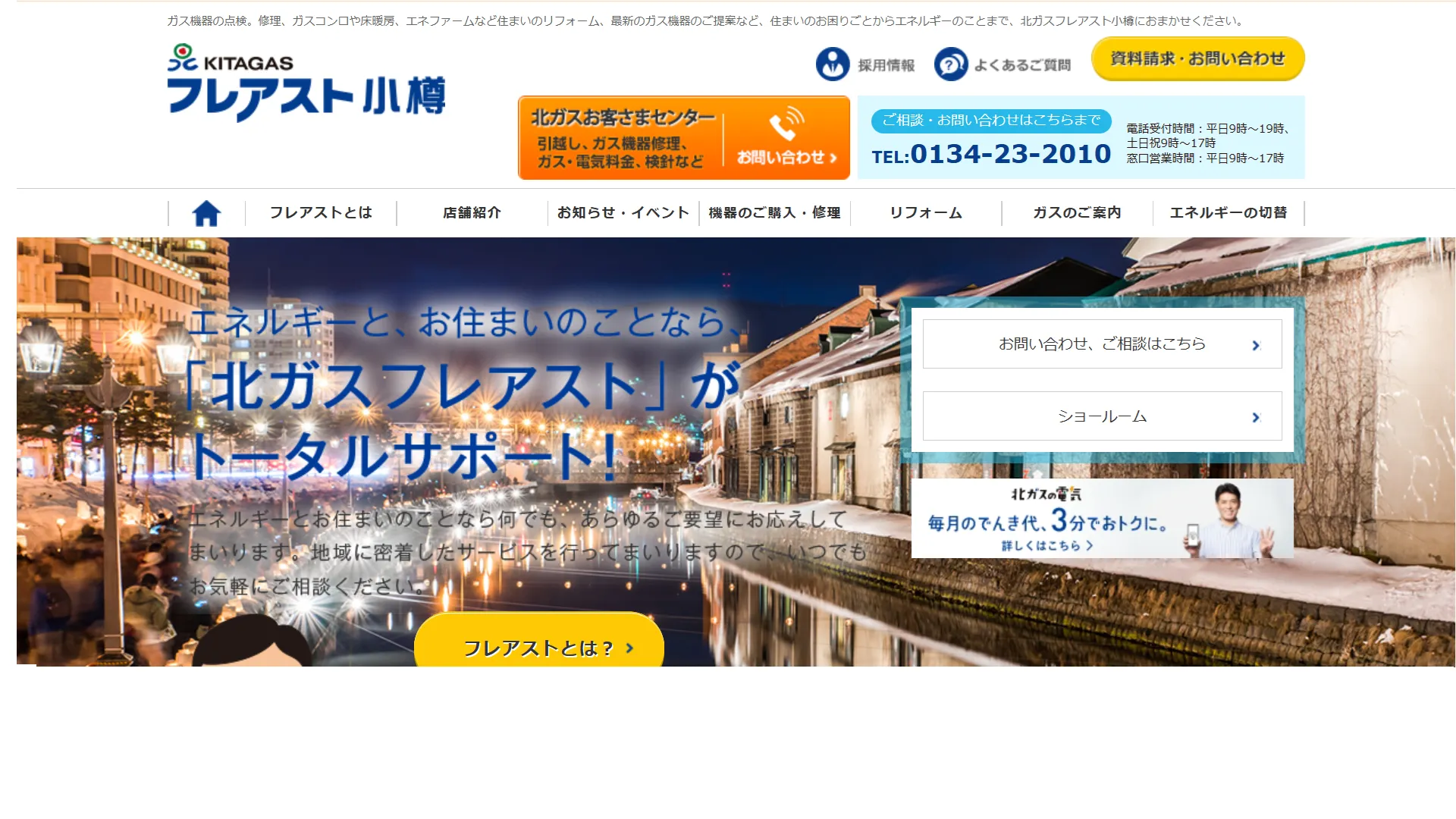The height and width of the screenshot is (819, 1456).
Task: Click the ringing phone icon on orange banner
Action: [786, 124]
